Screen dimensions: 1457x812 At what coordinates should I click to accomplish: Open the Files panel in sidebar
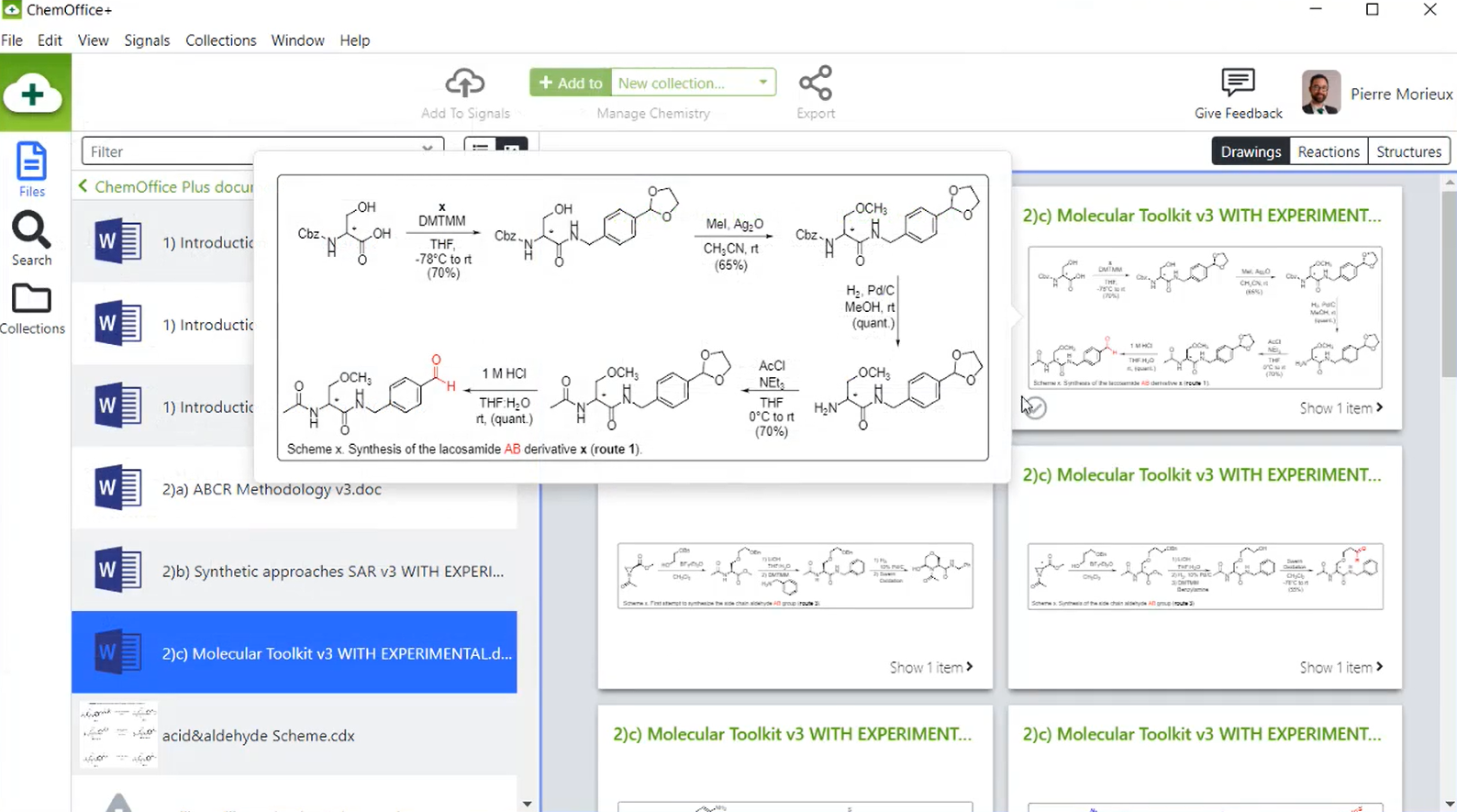pyautogui.click(x=31, y=170)
